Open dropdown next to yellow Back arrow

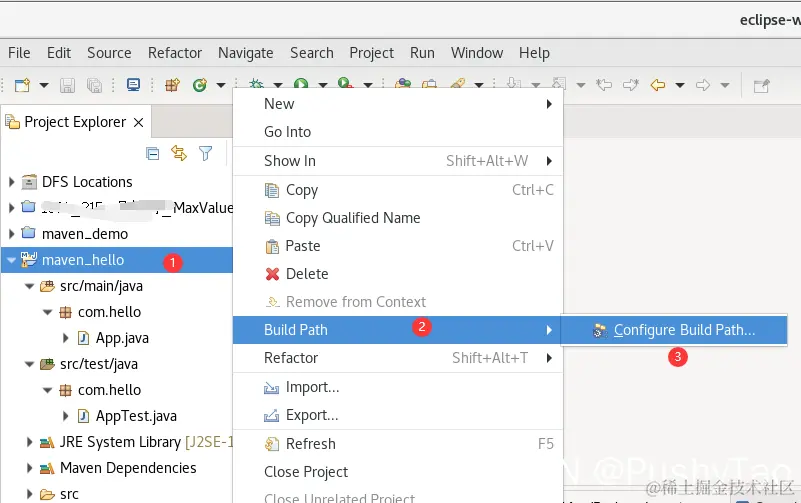(680, 85)
